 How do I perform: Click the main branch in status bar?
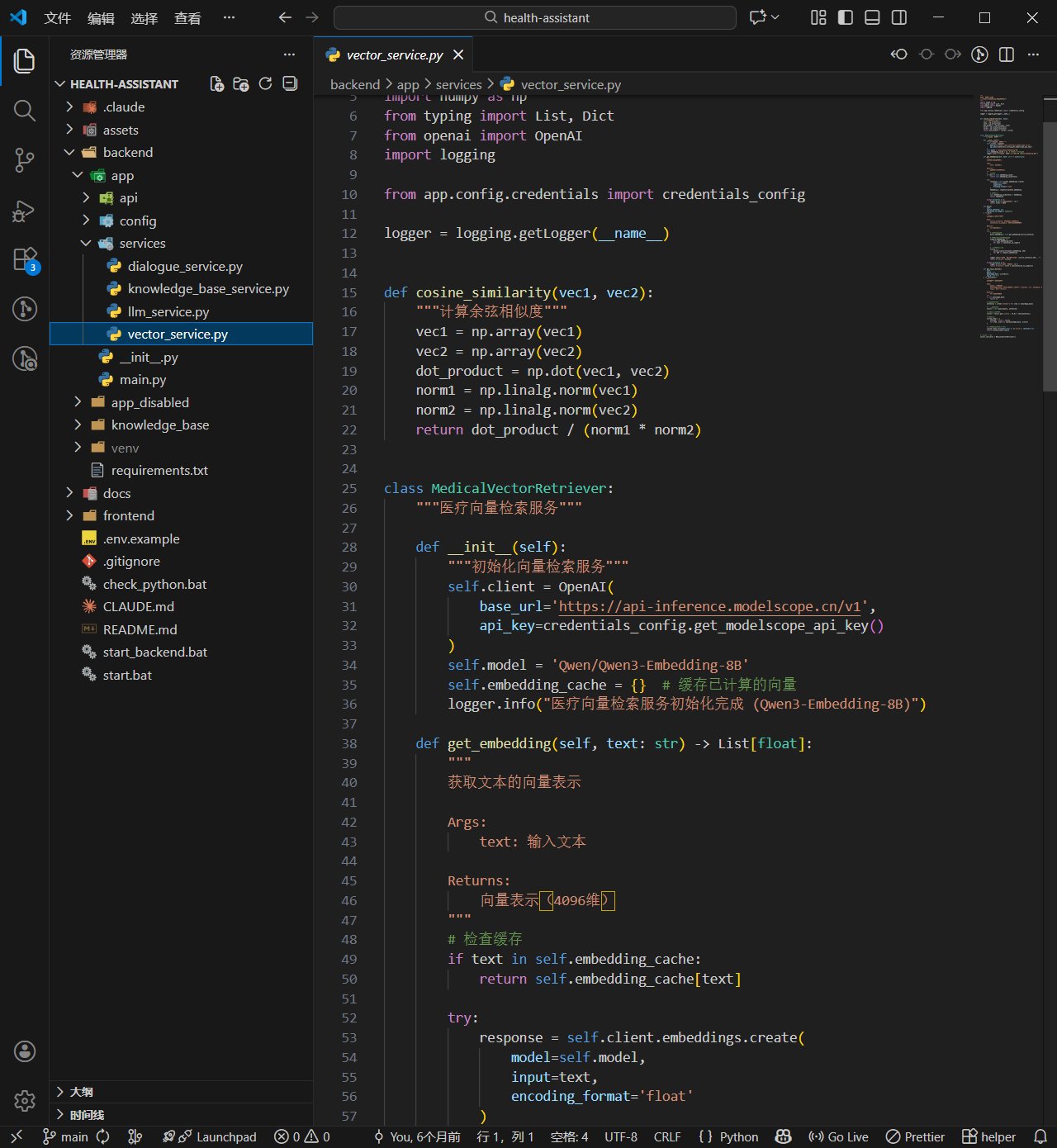65,1136
